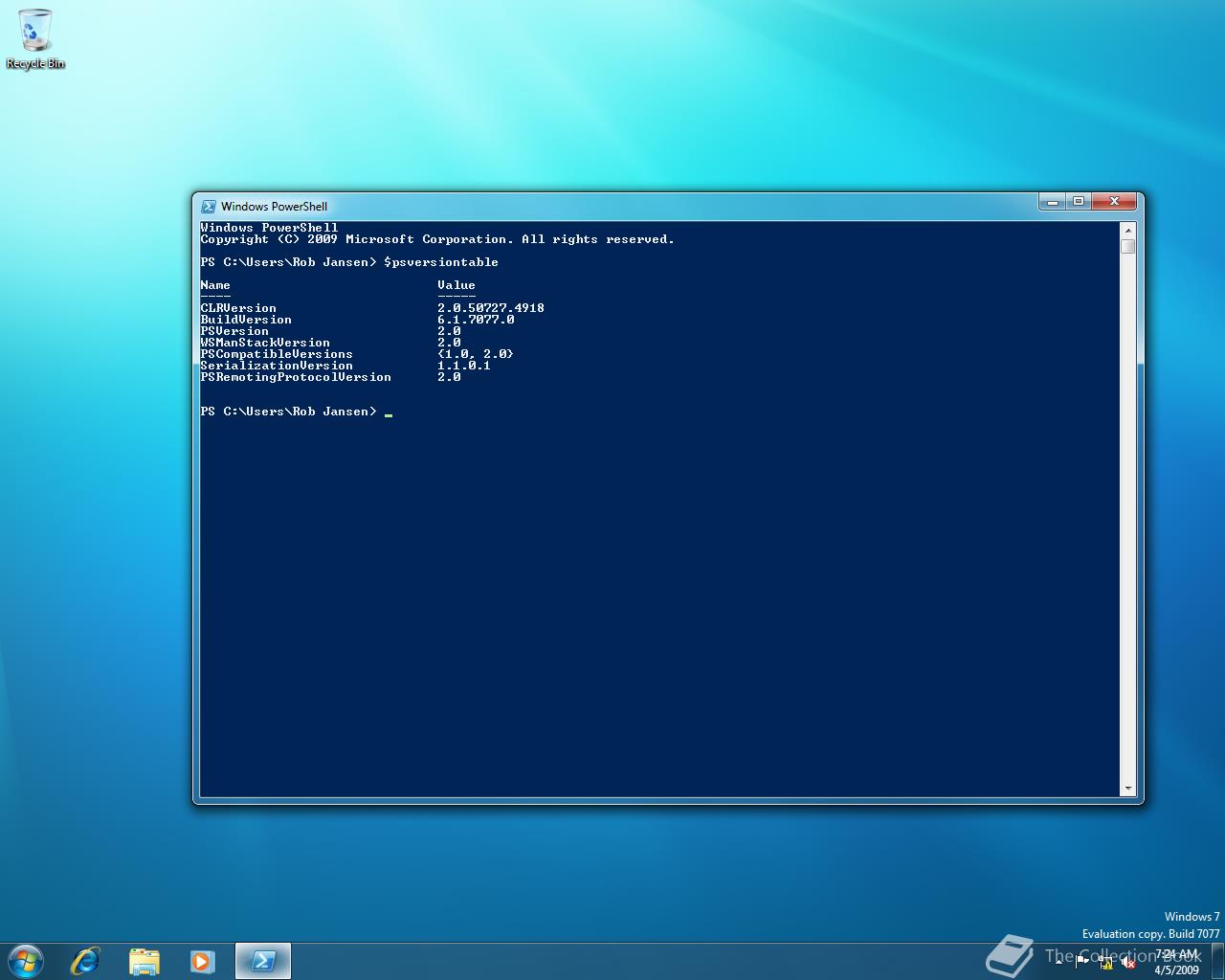Click the value {1.0, 2.0}
The height and width of the screenshot is (980, 1225).
click(476, 354)
